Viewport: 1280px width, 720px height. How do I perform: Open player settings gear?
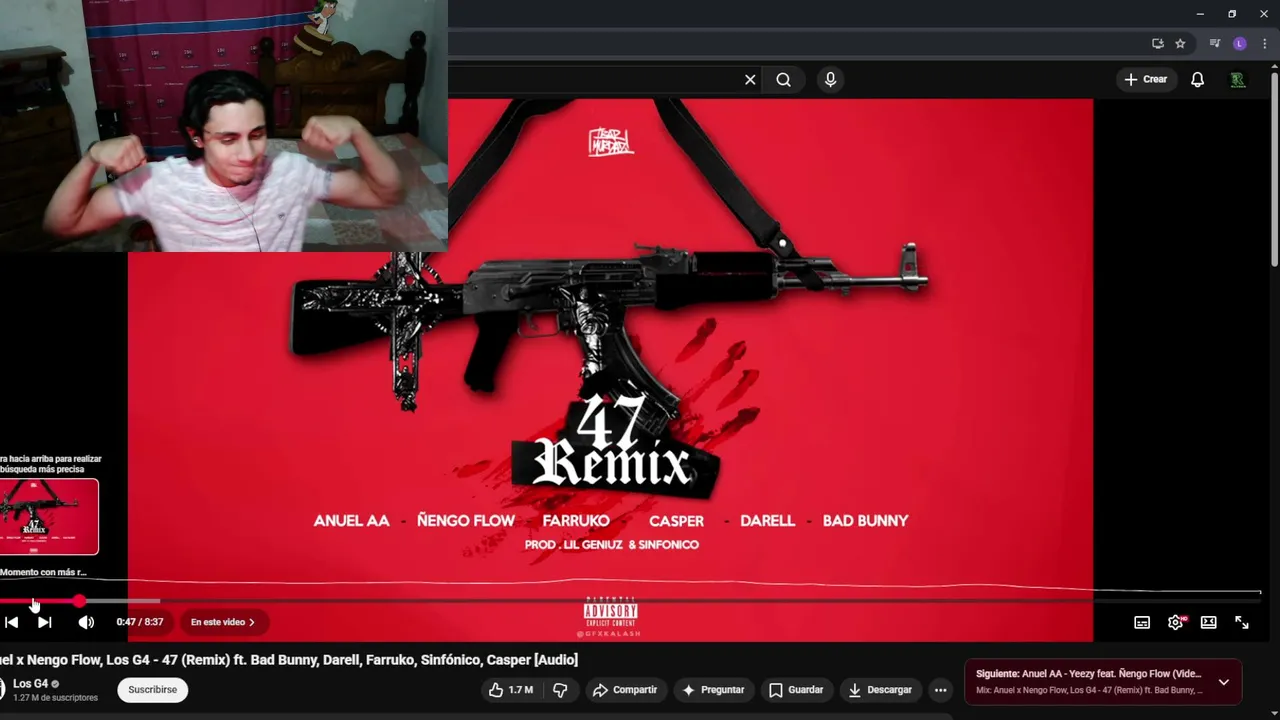pos(1175,622)
